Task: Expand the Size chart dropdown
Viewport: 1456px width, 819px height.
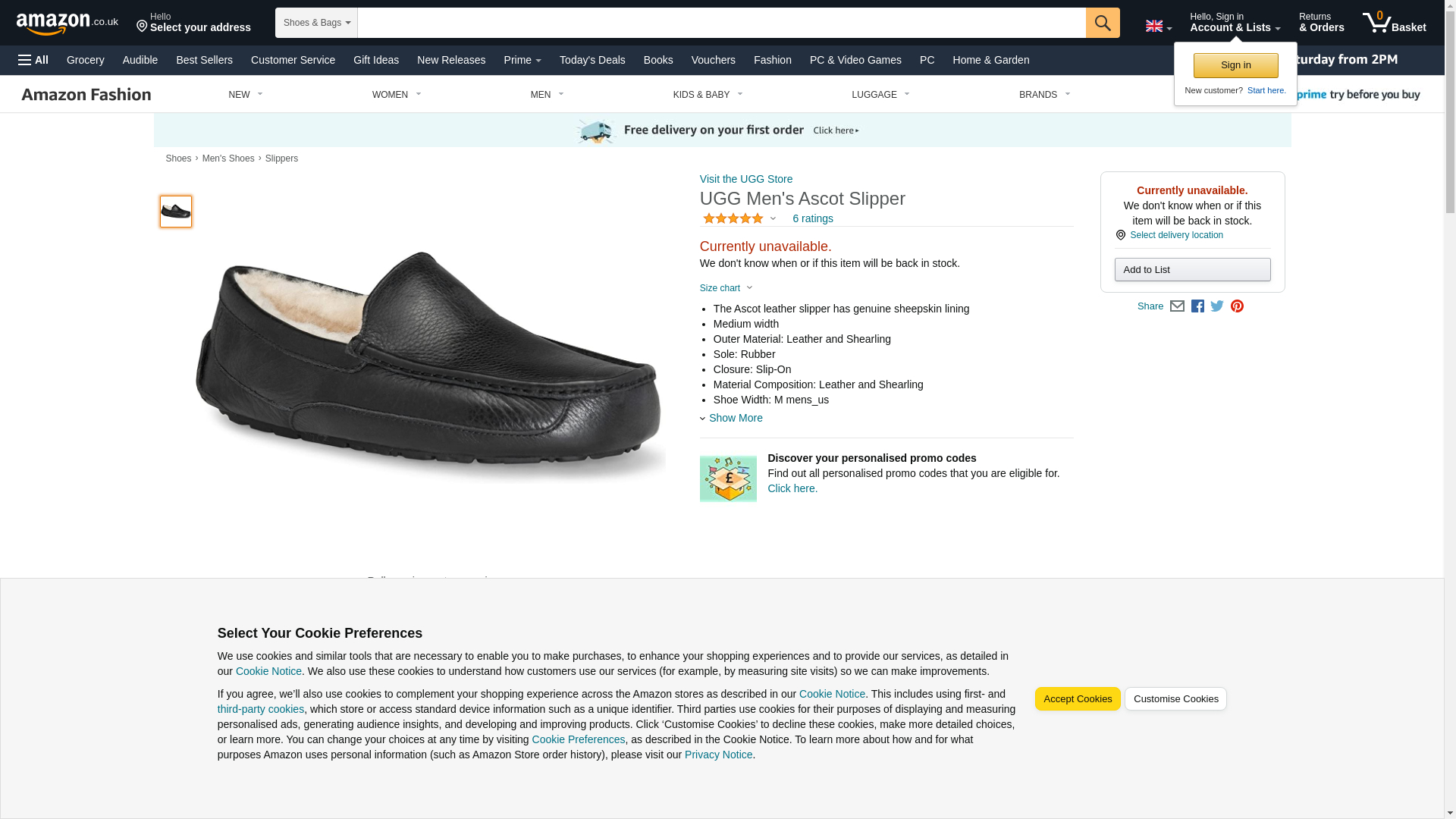Action: pyautogui.click(x=726, y=288)
